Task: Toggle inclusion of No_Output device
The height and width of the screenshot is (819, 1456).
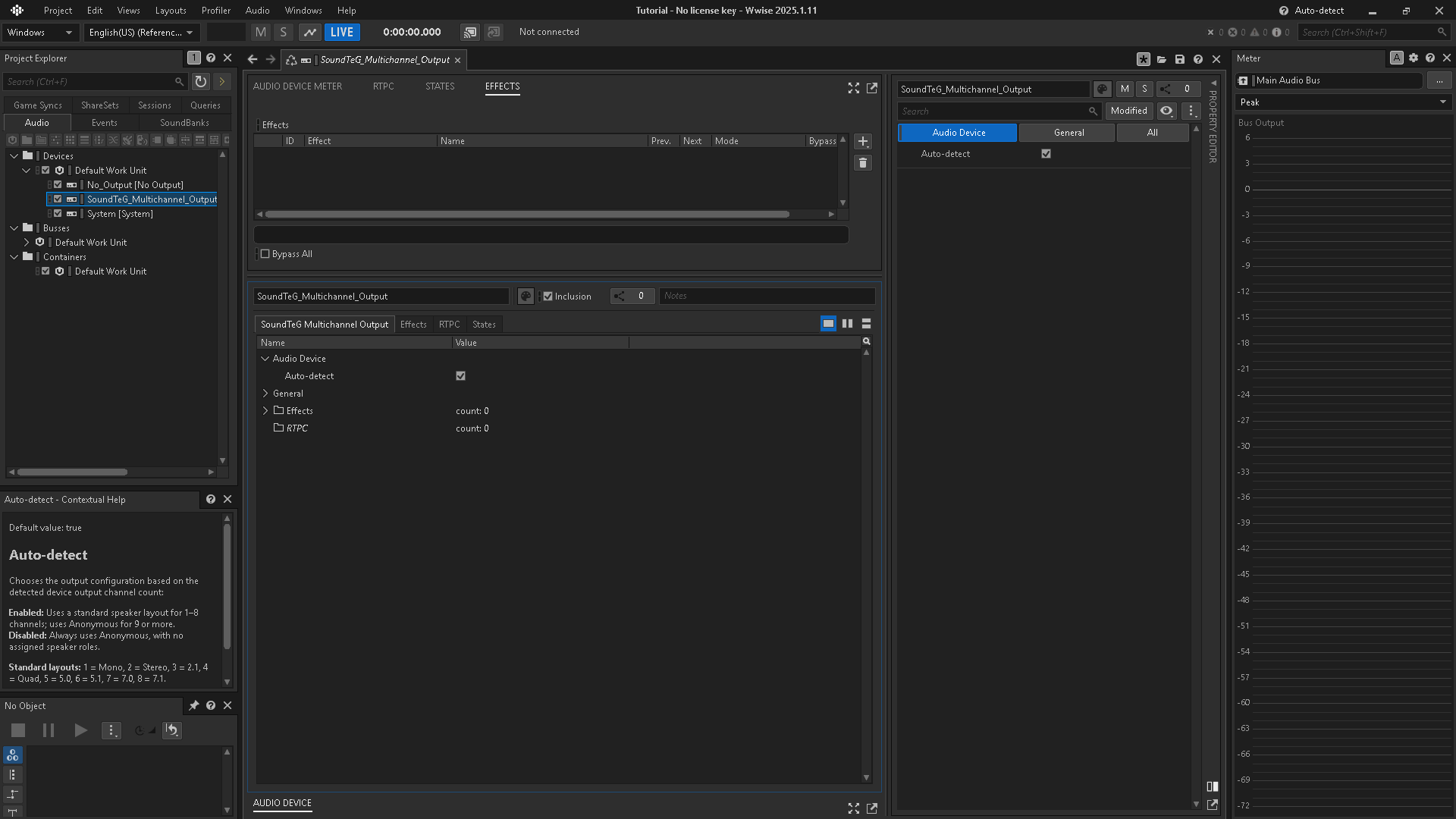Action: coord(58,185)
